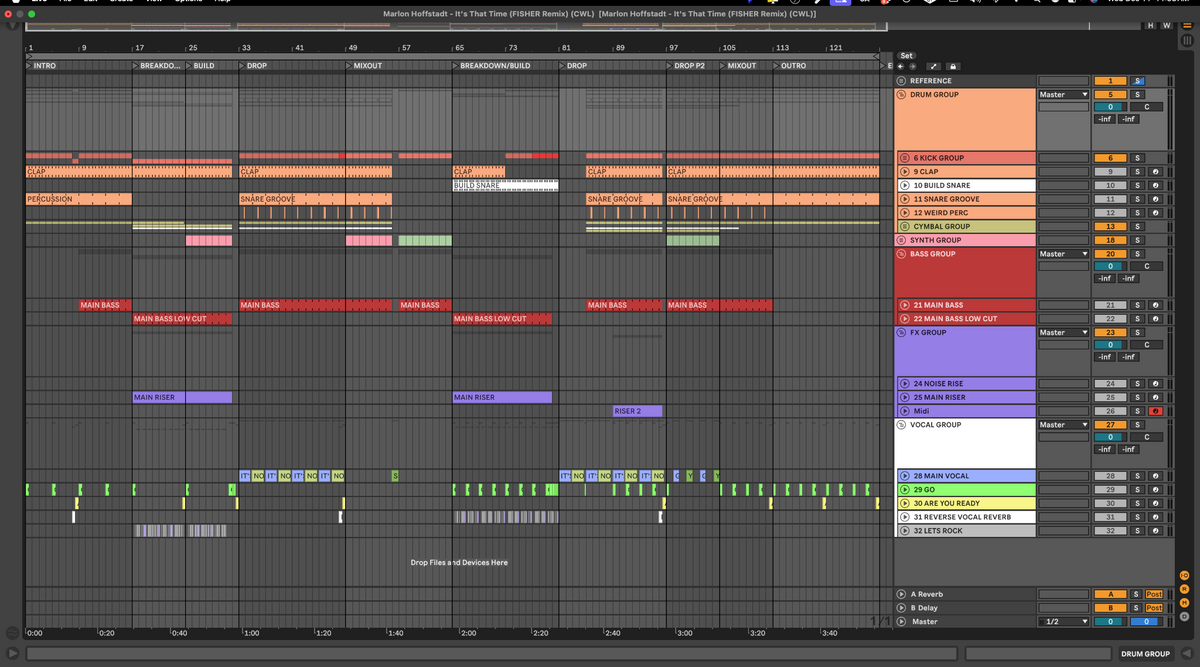Click the automation arm icon beside lock
This screenshot has height=667, width=1200.
(932, 67)
